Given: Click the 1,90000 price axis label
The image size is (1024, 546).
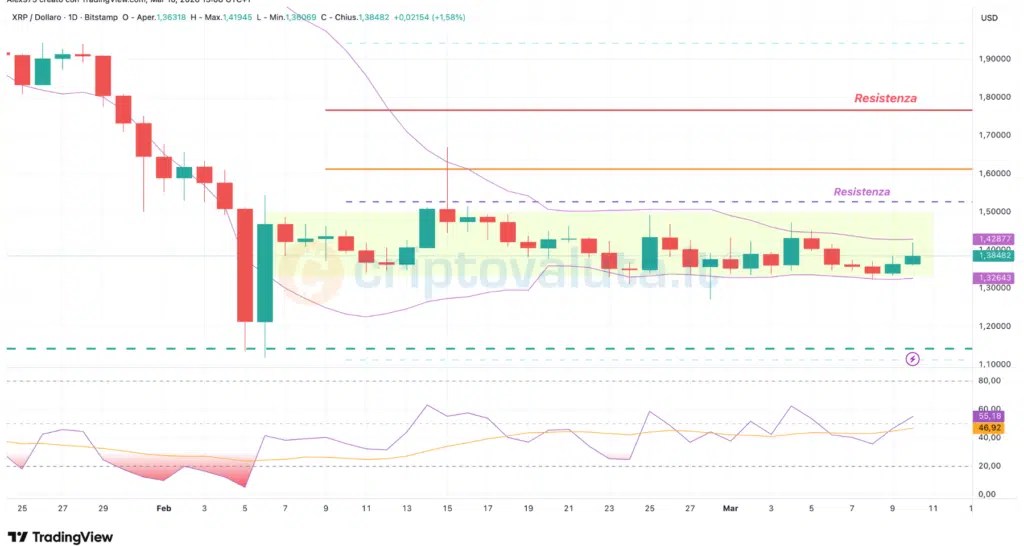Looking at the screenshot, I should [x=995, y=59].
